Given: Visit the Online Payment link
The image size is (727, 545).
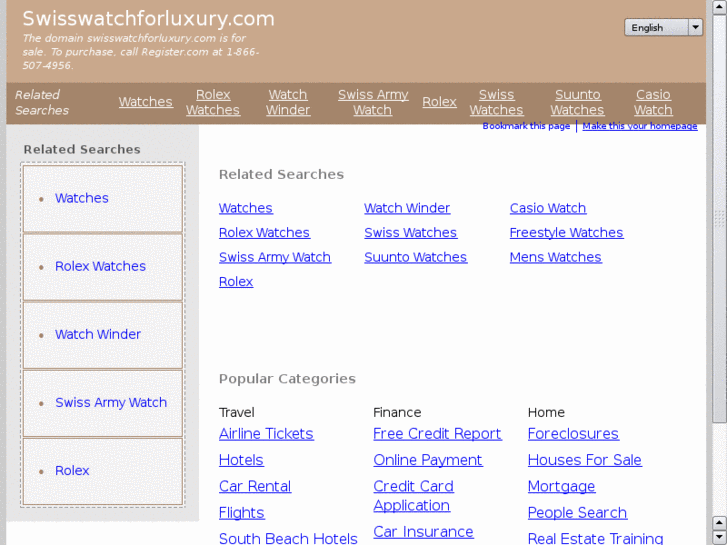Looking at the screenshot, I should 428,461.
